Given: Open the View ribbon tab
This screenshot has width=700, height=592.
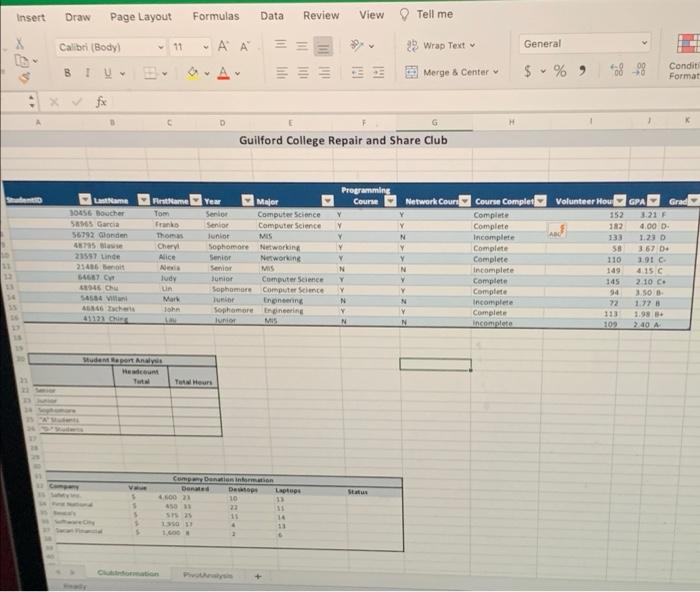Looking at the screenshot, I should (x=371, y=15).
